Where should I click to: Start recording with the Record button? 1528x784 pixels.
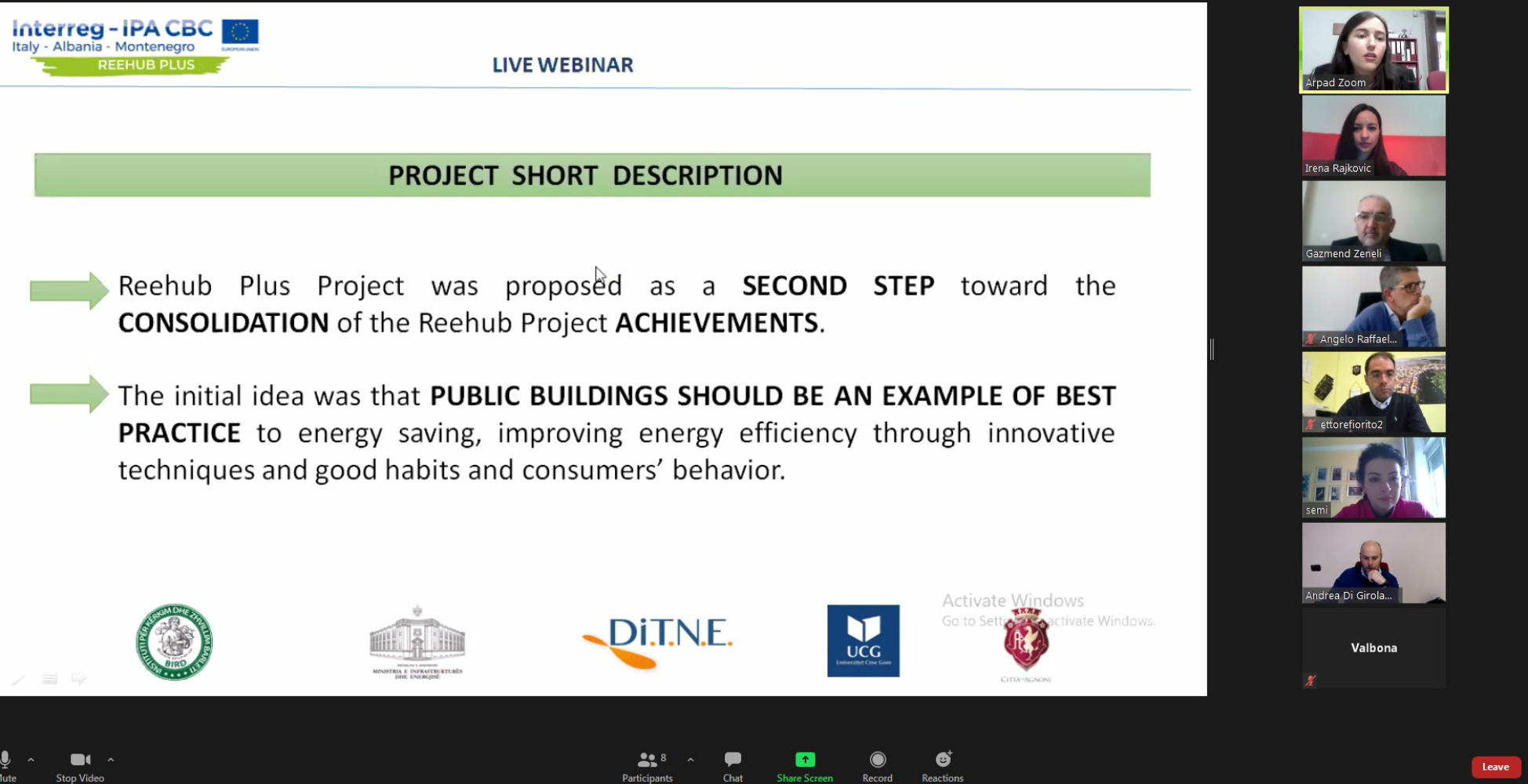click(877, 765)
